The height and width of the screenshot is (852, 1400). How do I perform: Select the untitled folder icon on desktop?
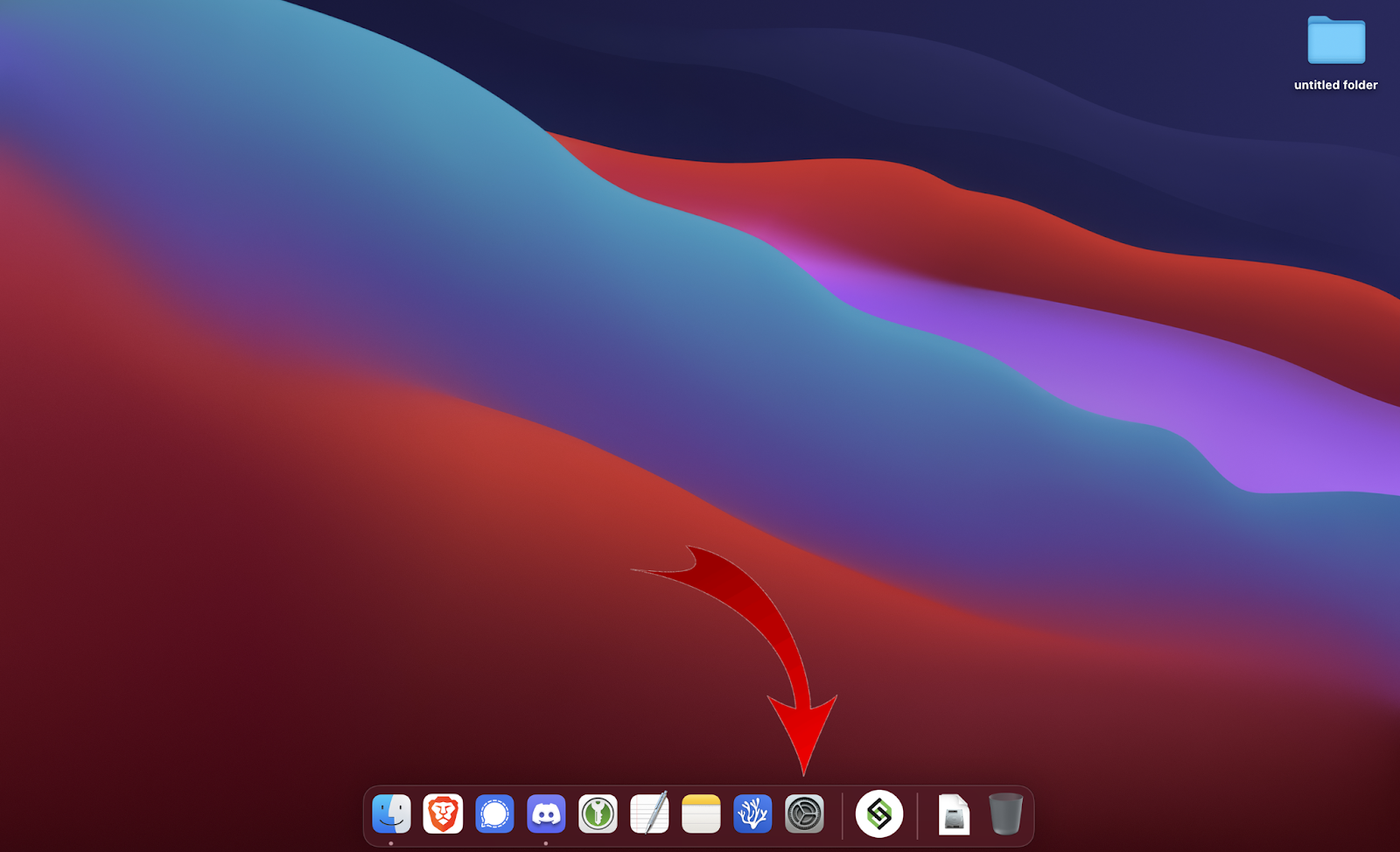point(1336,40)
